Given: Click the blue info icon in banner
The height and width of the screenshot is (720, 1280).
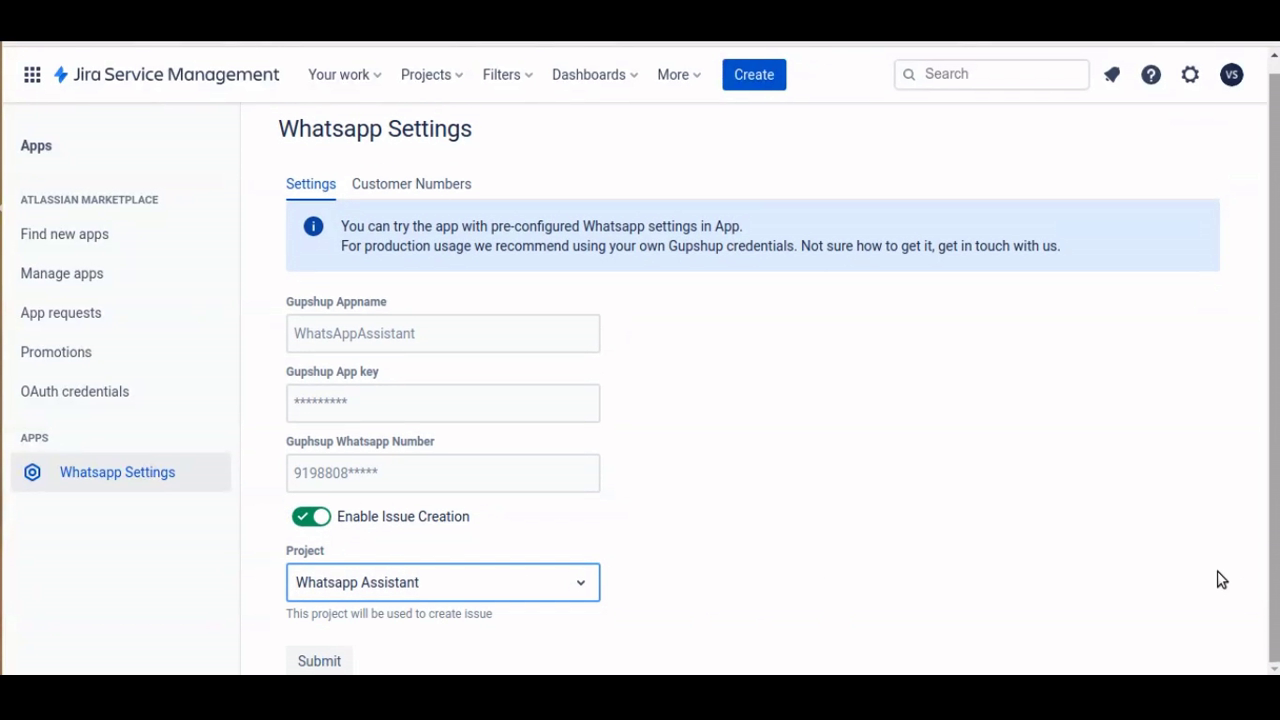Looking at the screenshot, I should (x=314, y=226).
